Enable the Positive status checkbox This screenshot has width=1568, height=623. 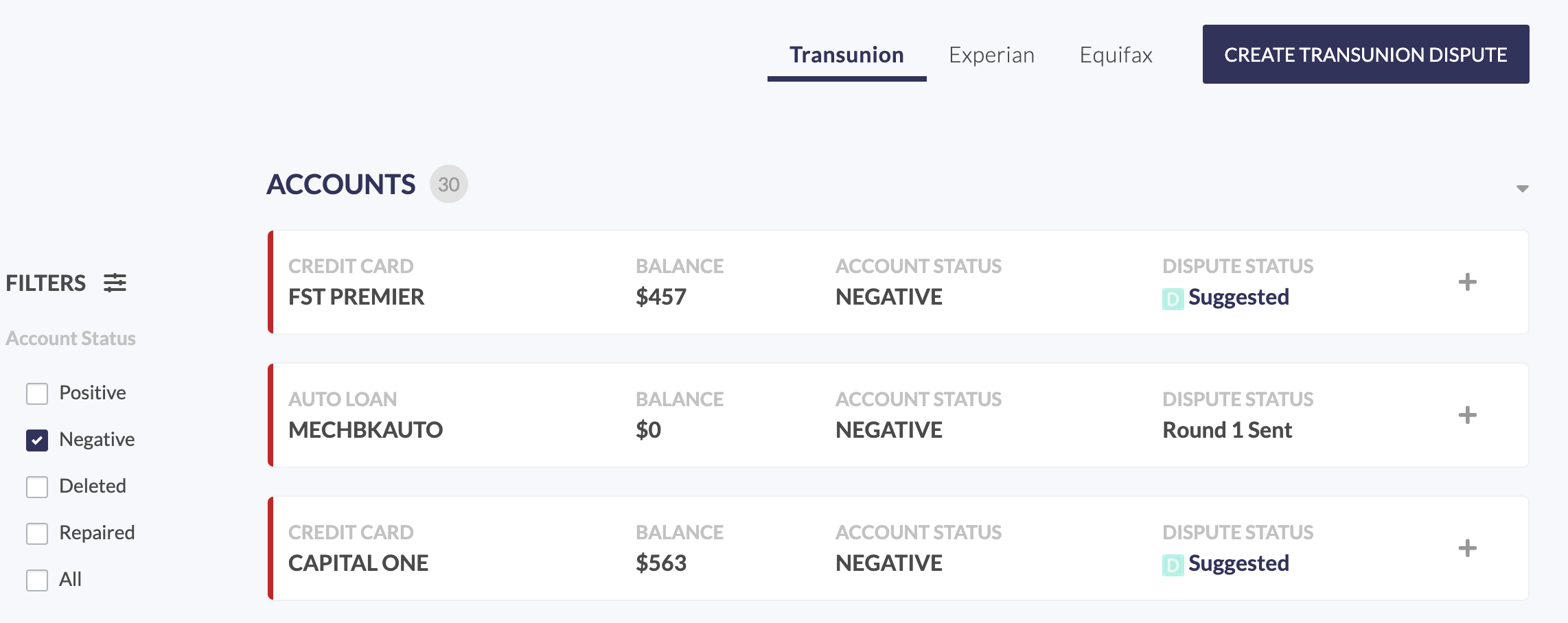(37, 393)
